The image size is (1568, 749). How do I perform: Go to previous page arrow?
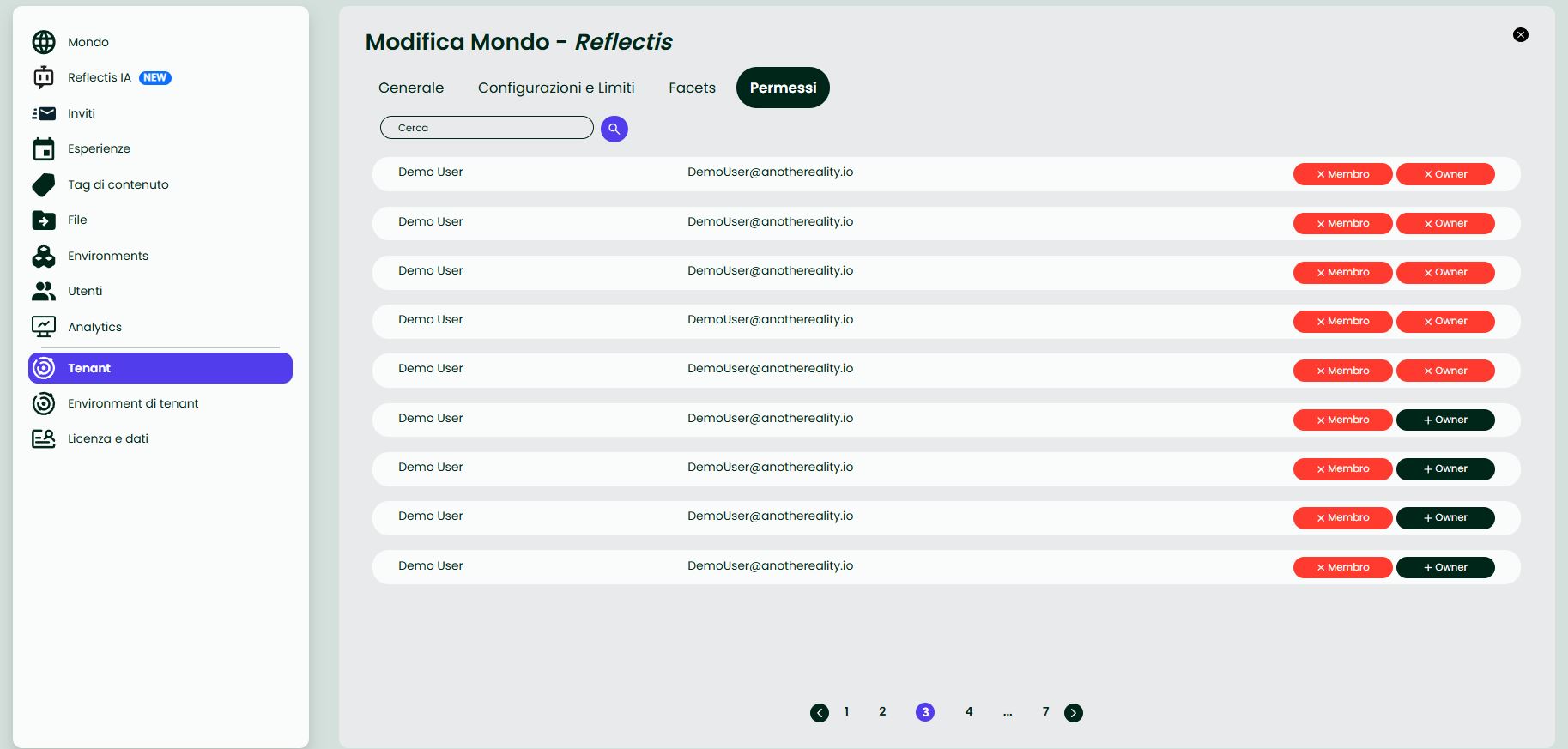tap(820, 713)
